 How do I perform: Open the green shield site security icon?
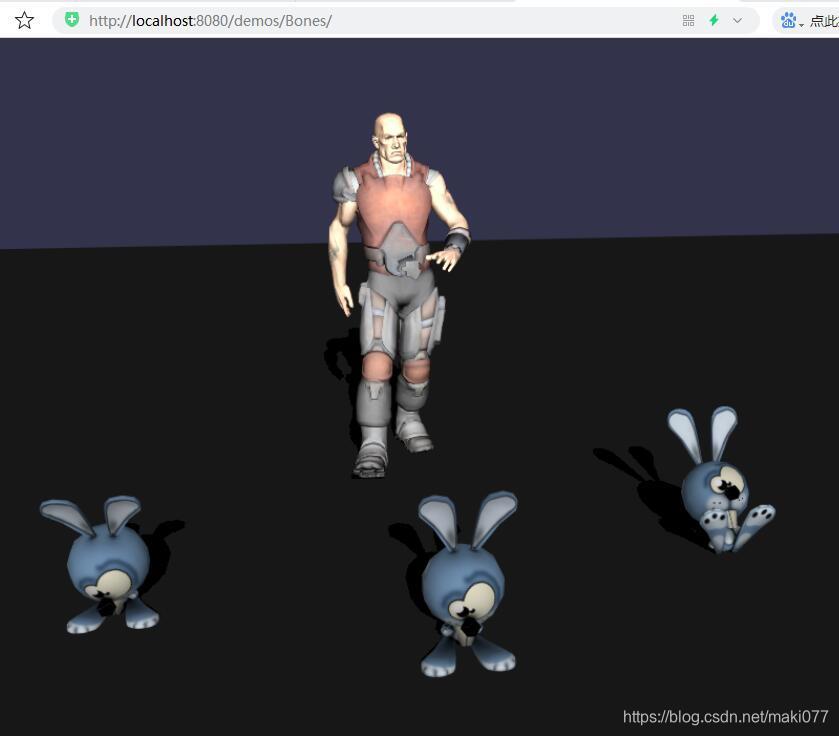(72, 20)
